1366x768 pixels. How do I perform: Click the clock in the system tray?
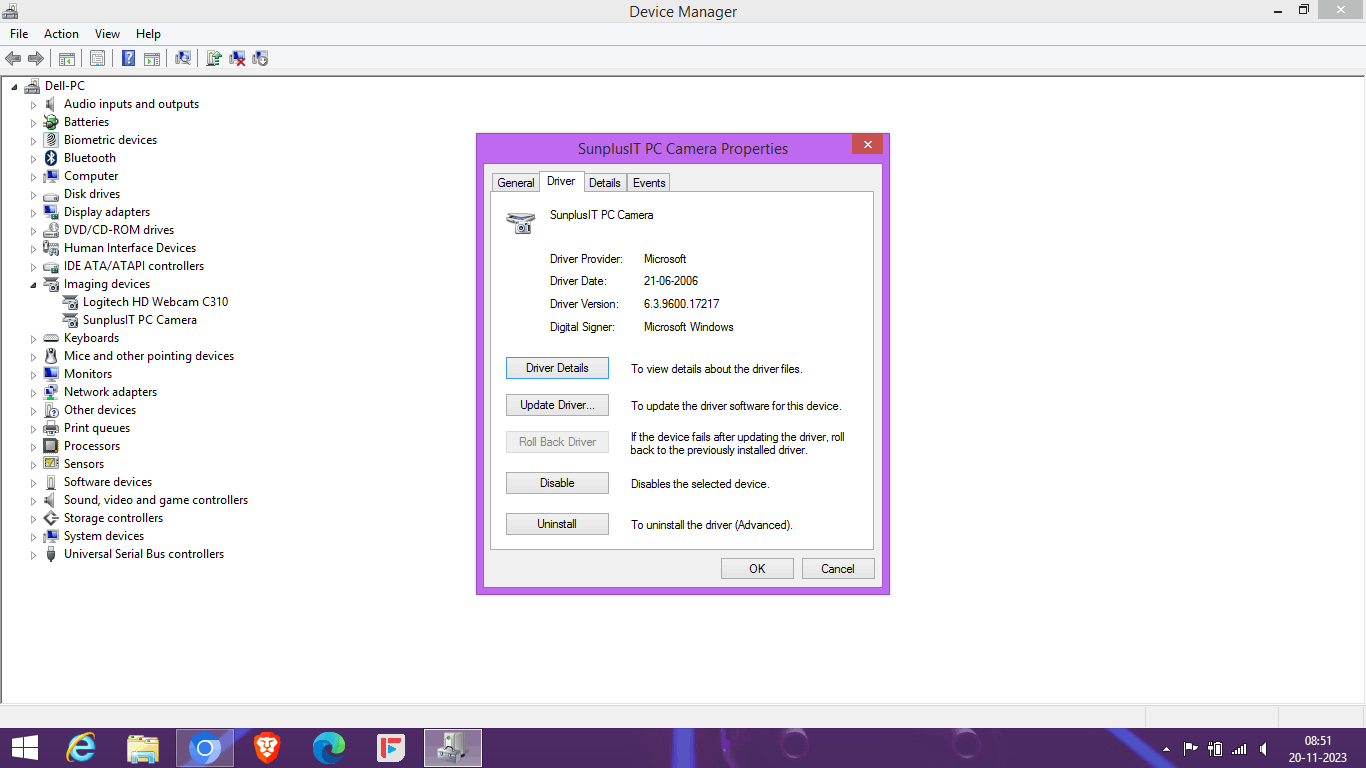click(1319, 747)
